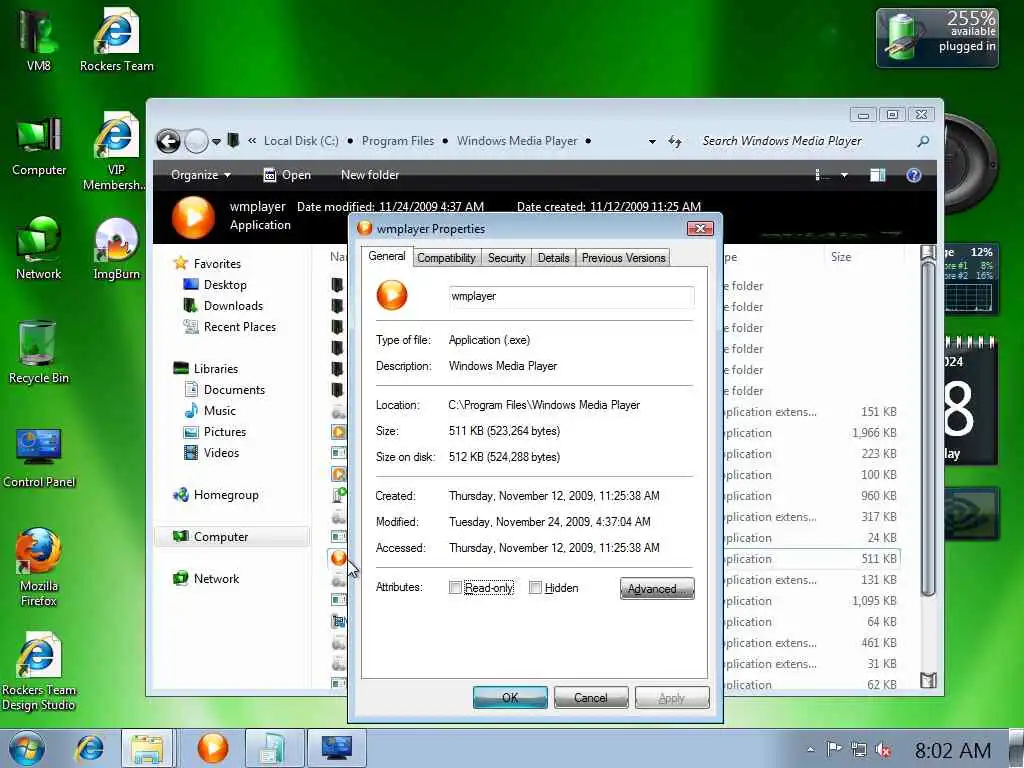Click the muted volume tray icon
The image size is (1024, 768).
pos(884,750)
